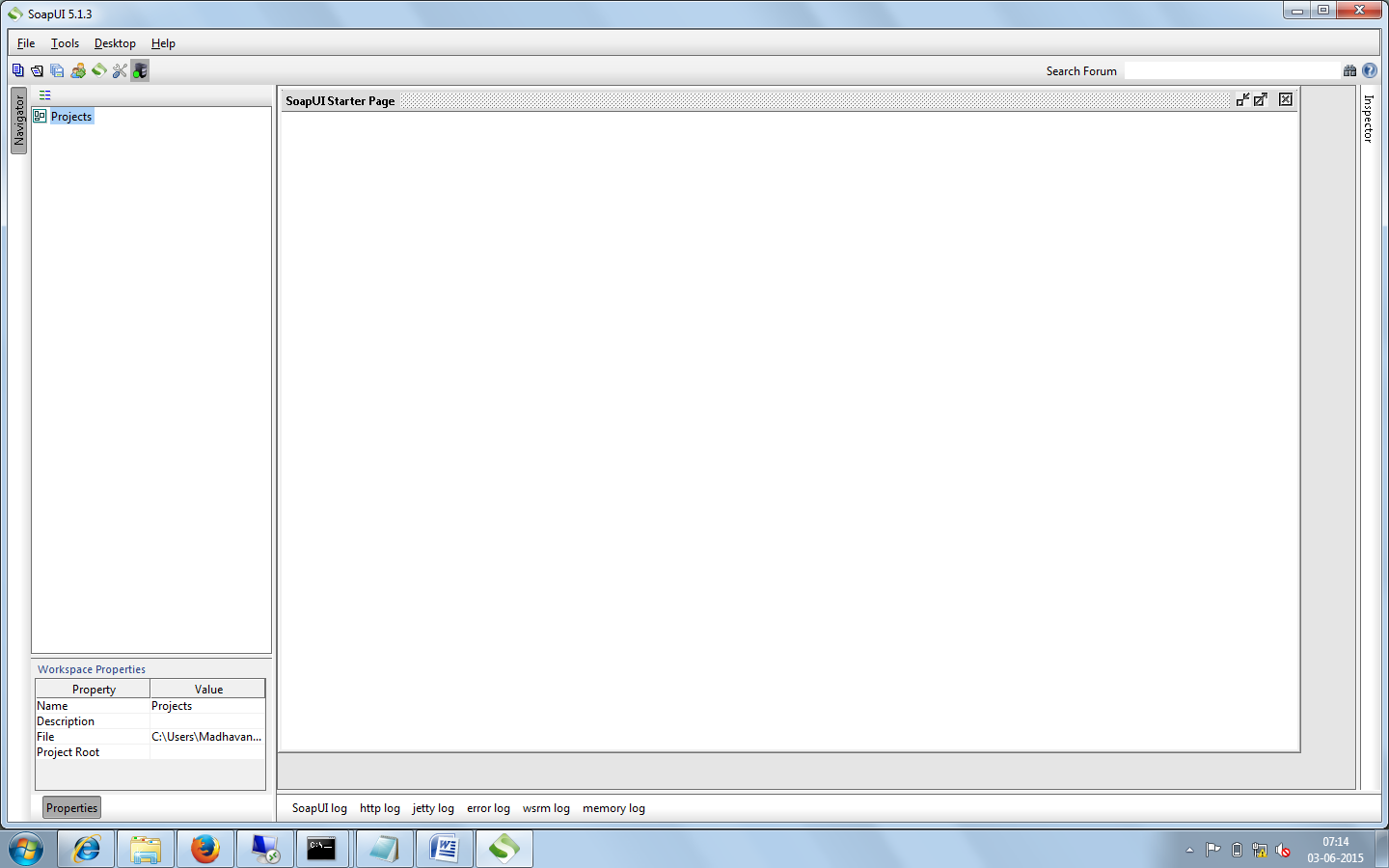Click the Show Desktop strip beside the clock

coord(1381,850)
